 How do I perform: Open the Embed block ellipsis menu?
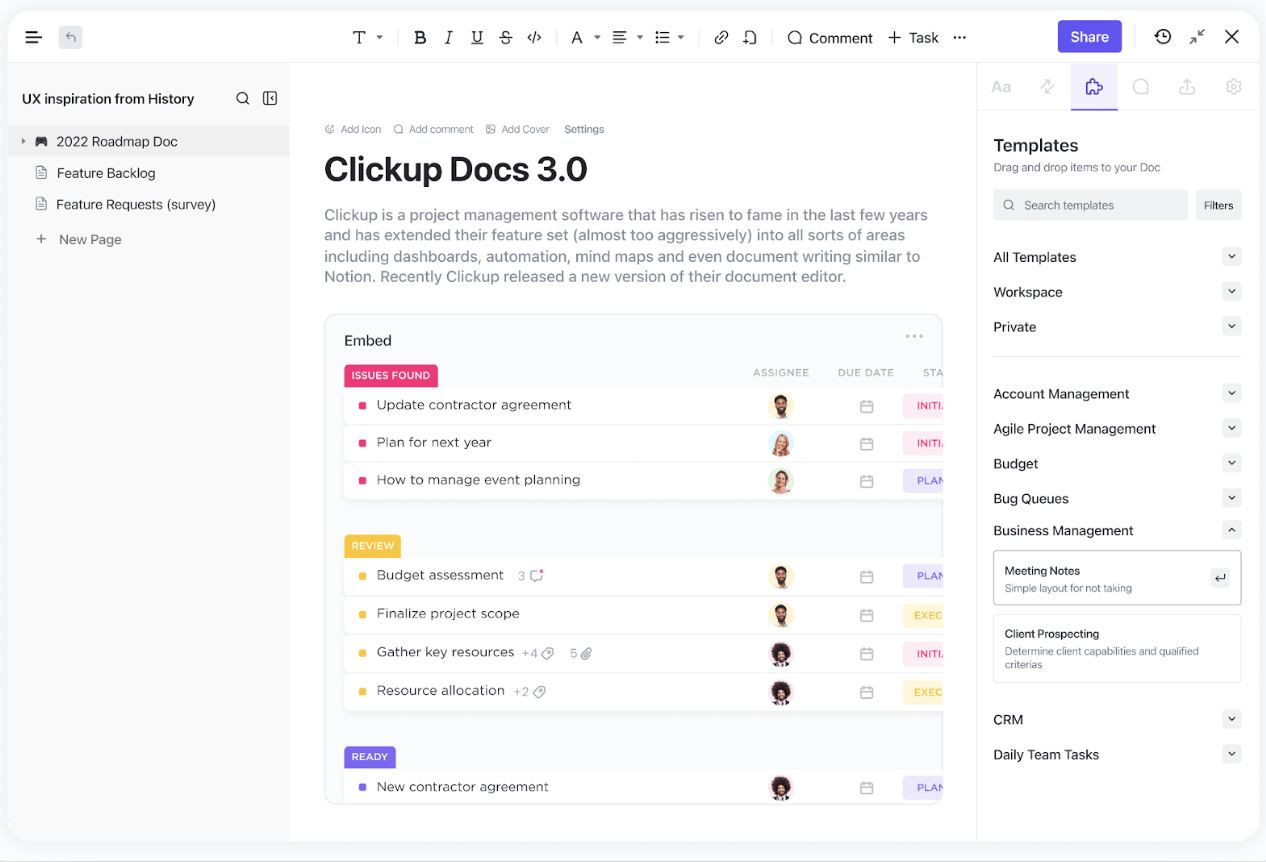pos(914,337)
